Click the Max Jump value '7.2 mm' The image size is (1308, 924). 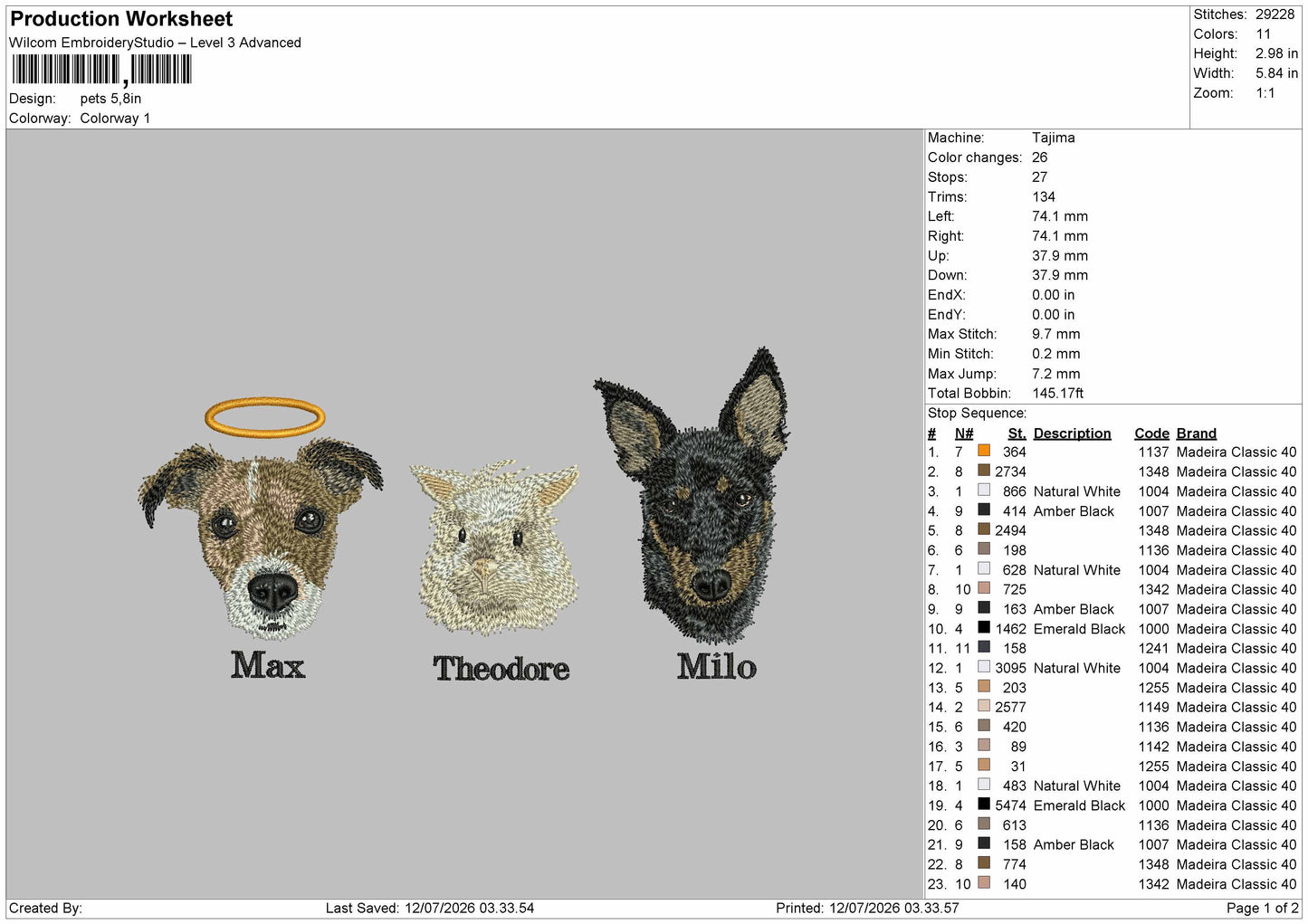[1056, 374]
